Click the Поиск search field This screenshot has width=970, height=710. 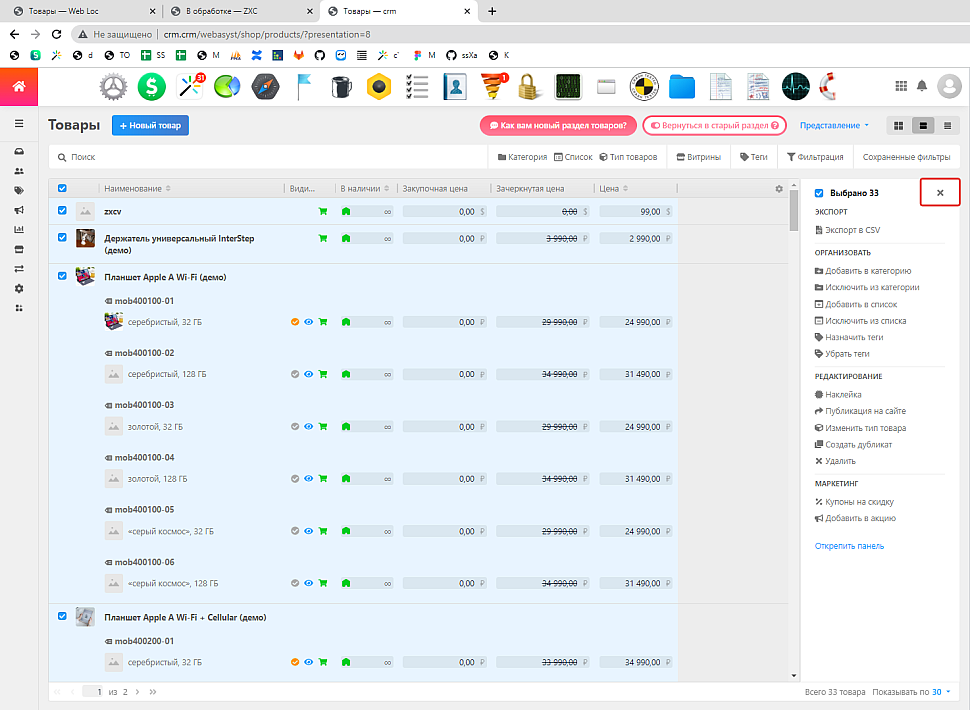coord(270,157)
